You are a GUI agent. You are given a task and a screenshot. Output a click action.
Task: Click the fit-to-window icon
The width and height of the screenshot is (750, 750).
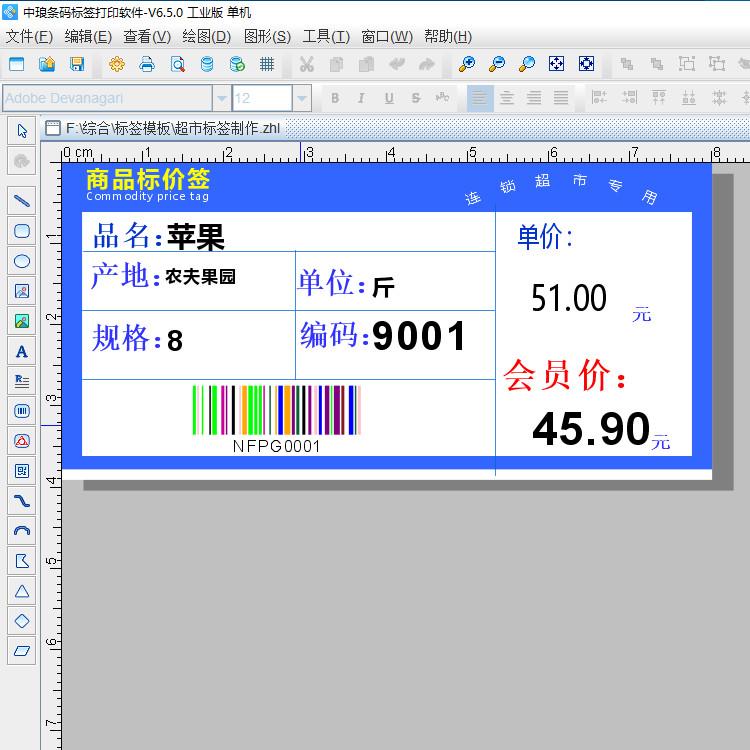556,64
